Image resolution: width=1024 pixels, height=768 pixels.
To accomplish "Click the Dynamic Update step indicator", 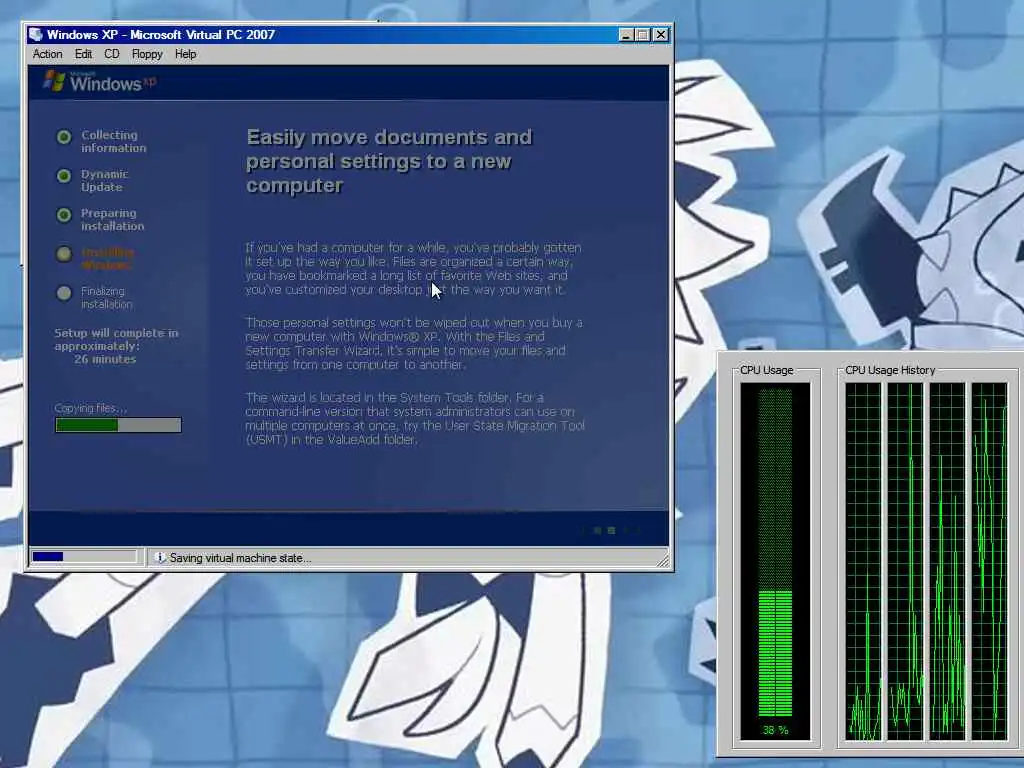I will click(64, 176).
